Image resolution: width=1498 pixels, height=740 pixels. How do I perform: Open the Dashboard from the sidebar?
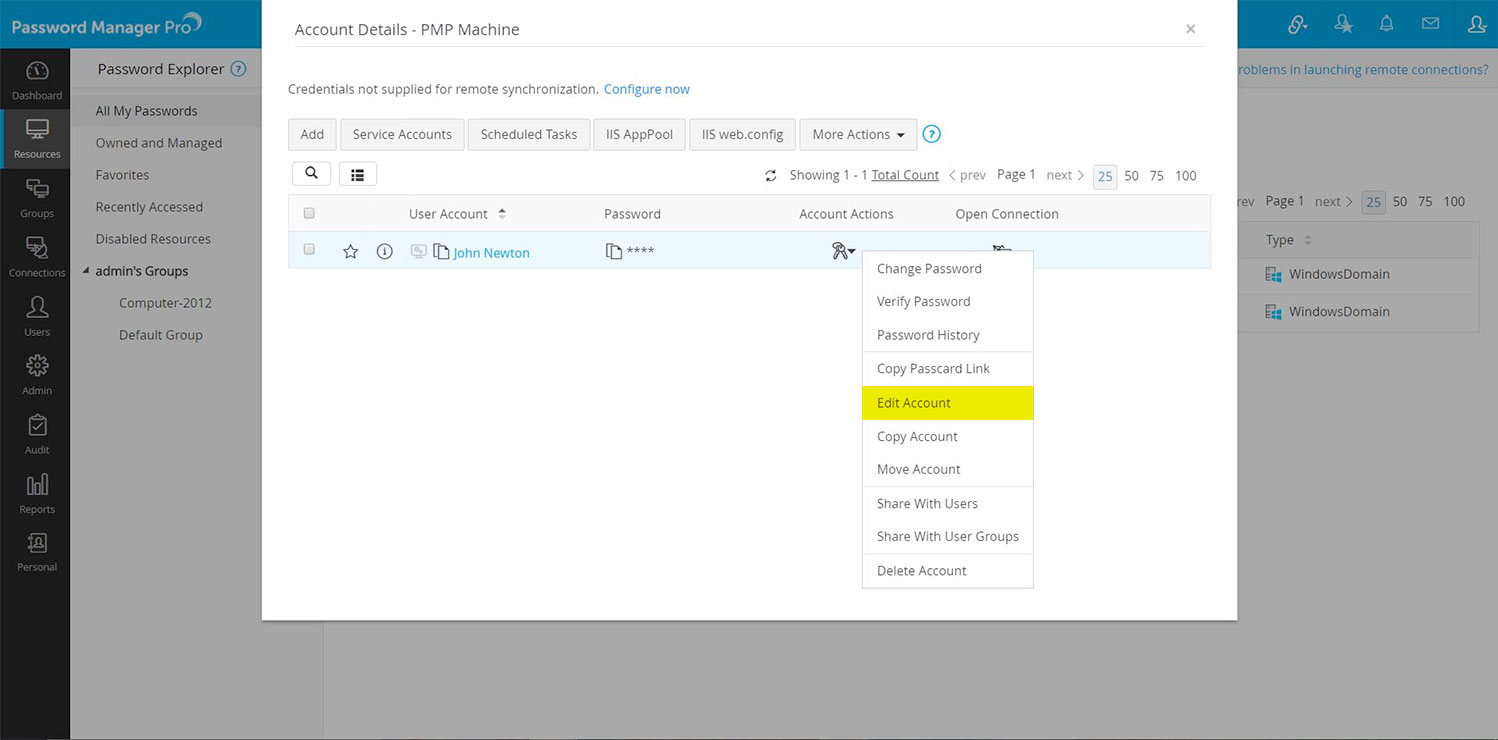point(36,78)
